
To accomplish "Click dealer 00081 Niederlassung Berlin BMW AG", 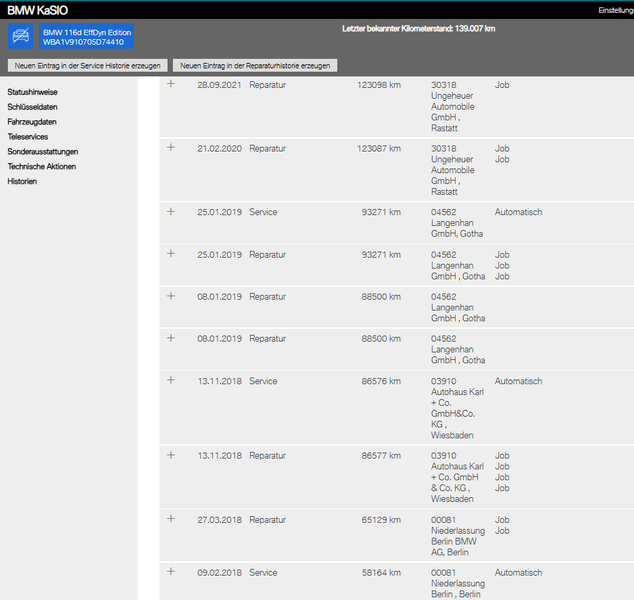I will tap(458, 536).
